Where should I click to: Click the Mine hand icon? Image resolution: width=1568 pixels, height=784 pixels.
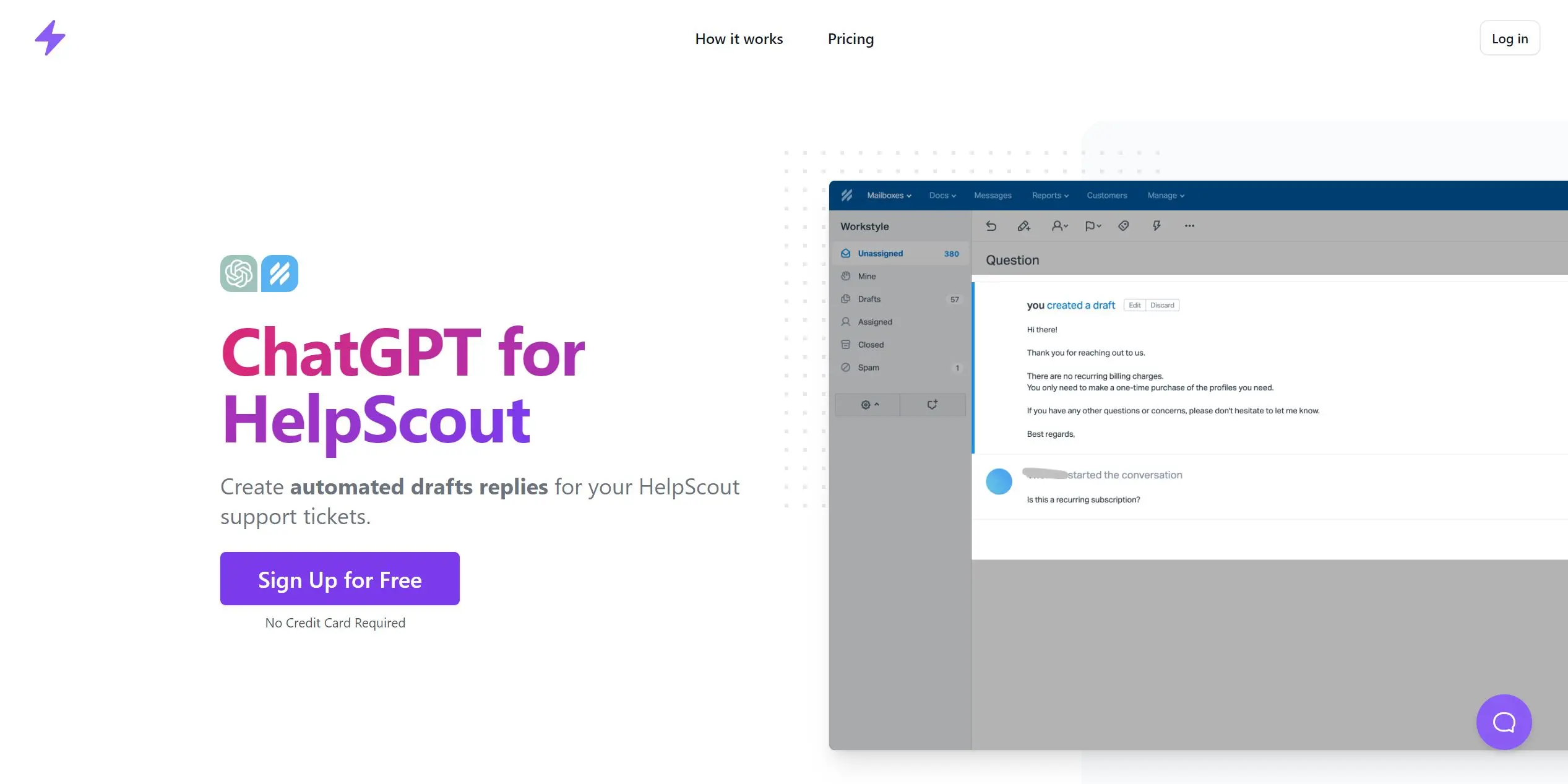click(x=846, y=276)
